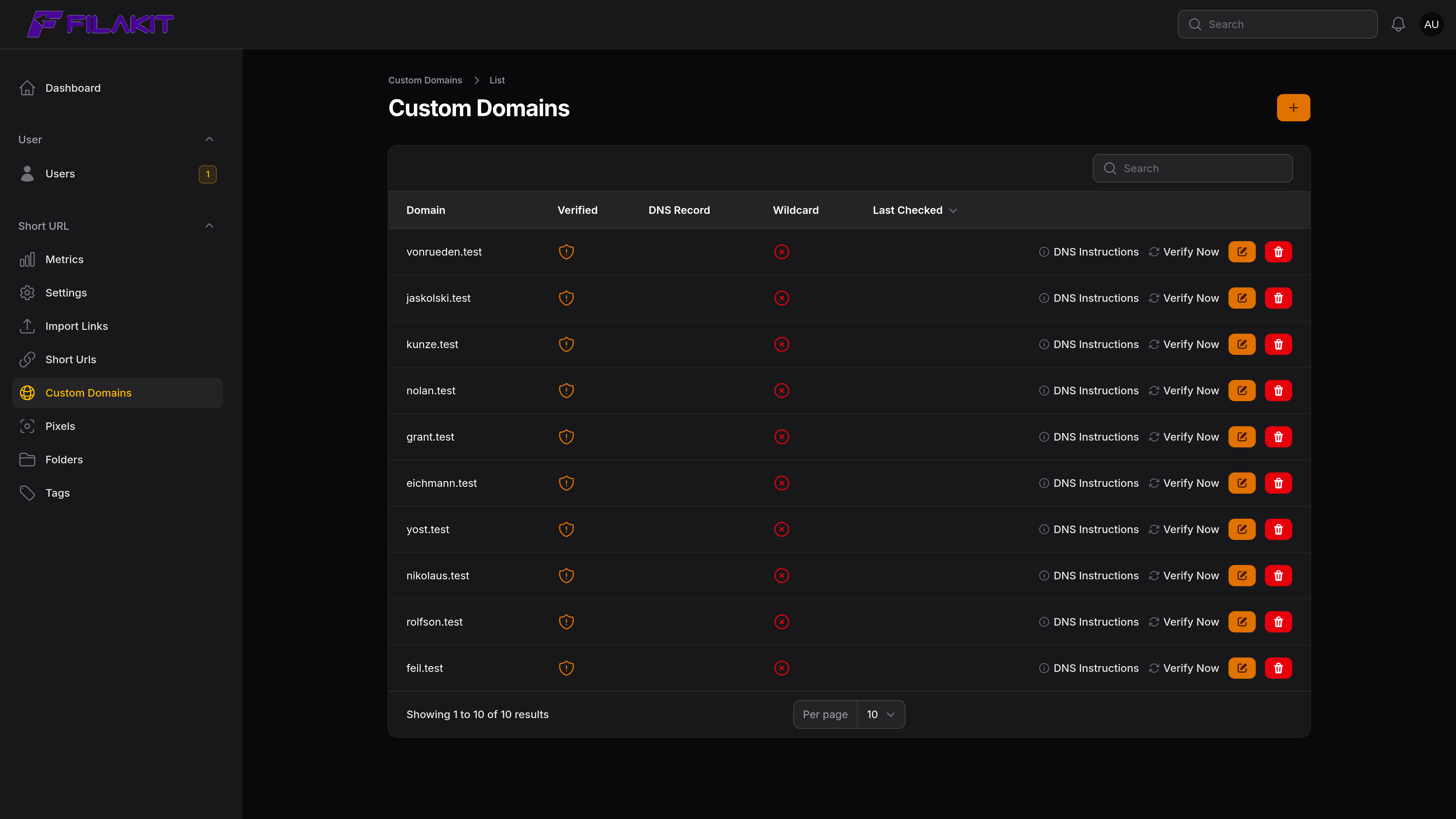Edit the jaskolski.test domain
1456x819 pixels.
tap(1242, 298)
